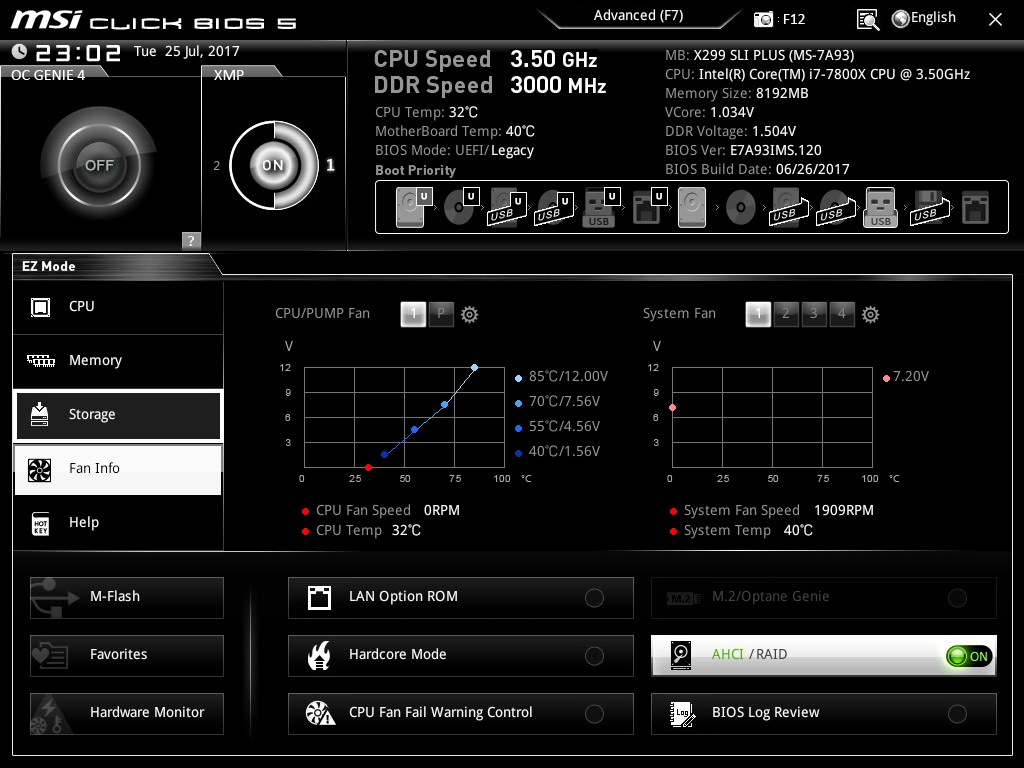
Task: Select System Fan button 2
Action: click(786, 314)
